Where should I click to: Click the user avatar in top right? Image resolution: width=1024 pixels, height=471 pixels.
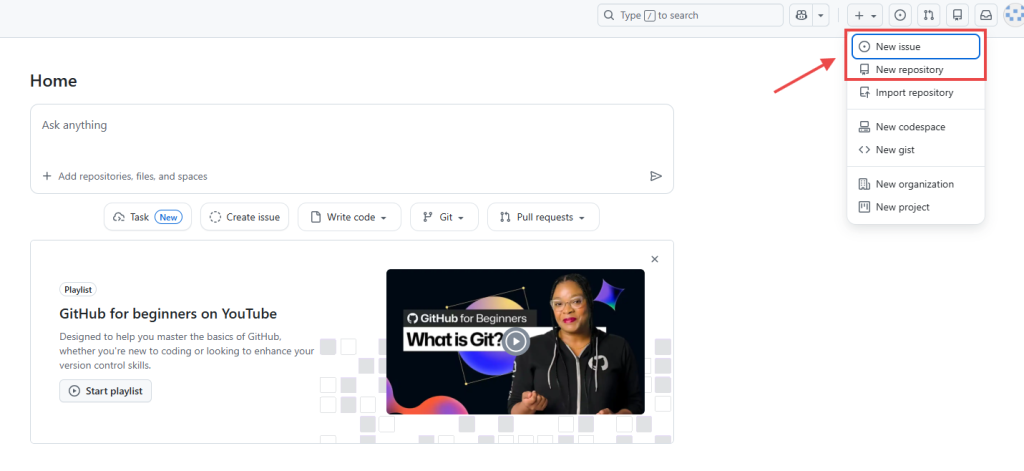1013,15
